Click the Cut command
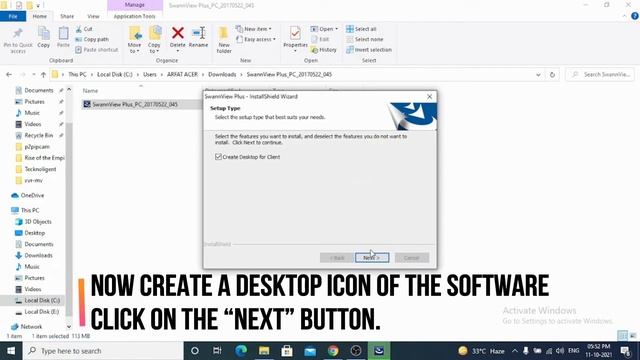 tap(84, 29)
